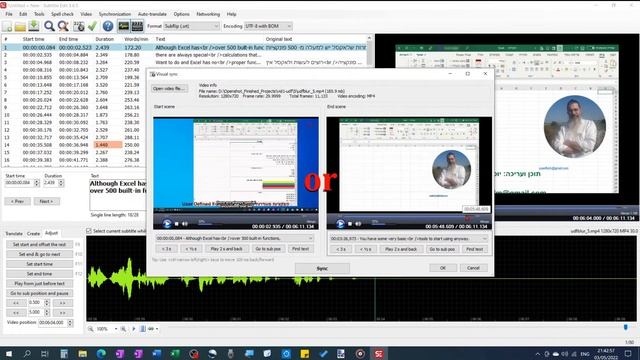The width and height of the screenshot is (640, 360).
Task: Click the waveform zoom out magnifier icon
Action: click(90, 329)
